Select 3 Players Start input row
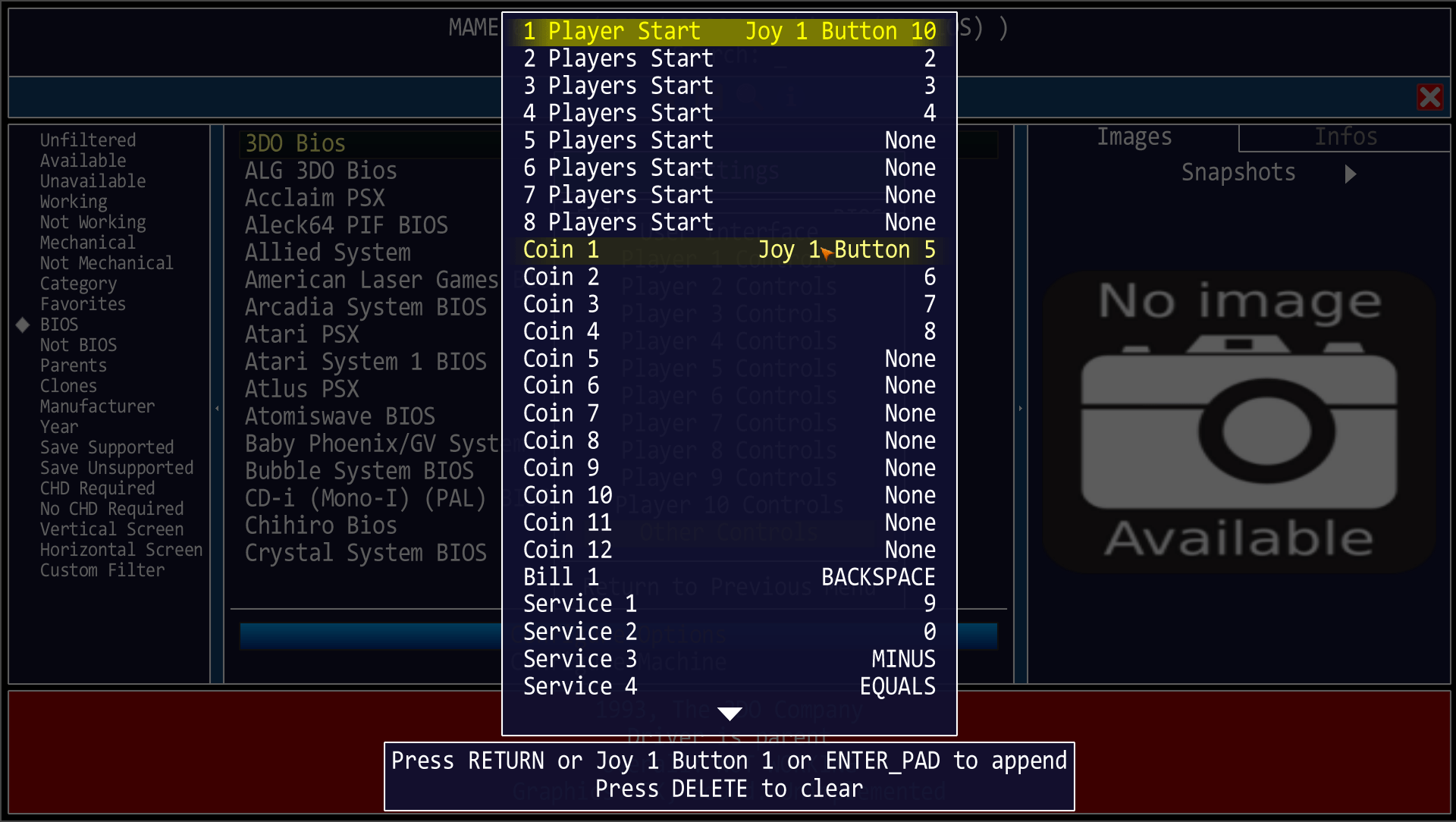The height and width of the screenshot is (822, 1456). click(x=730, y=86)
